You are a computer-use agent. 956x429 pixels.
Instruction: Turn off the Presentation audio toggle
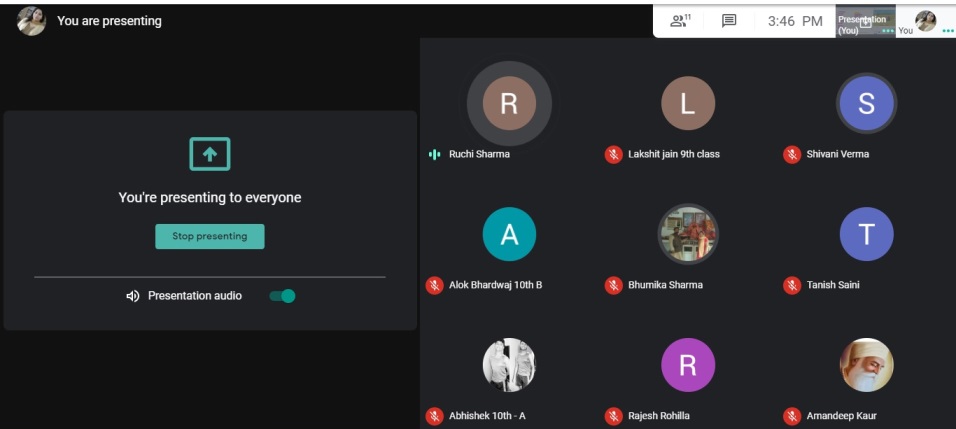point(283,296)
